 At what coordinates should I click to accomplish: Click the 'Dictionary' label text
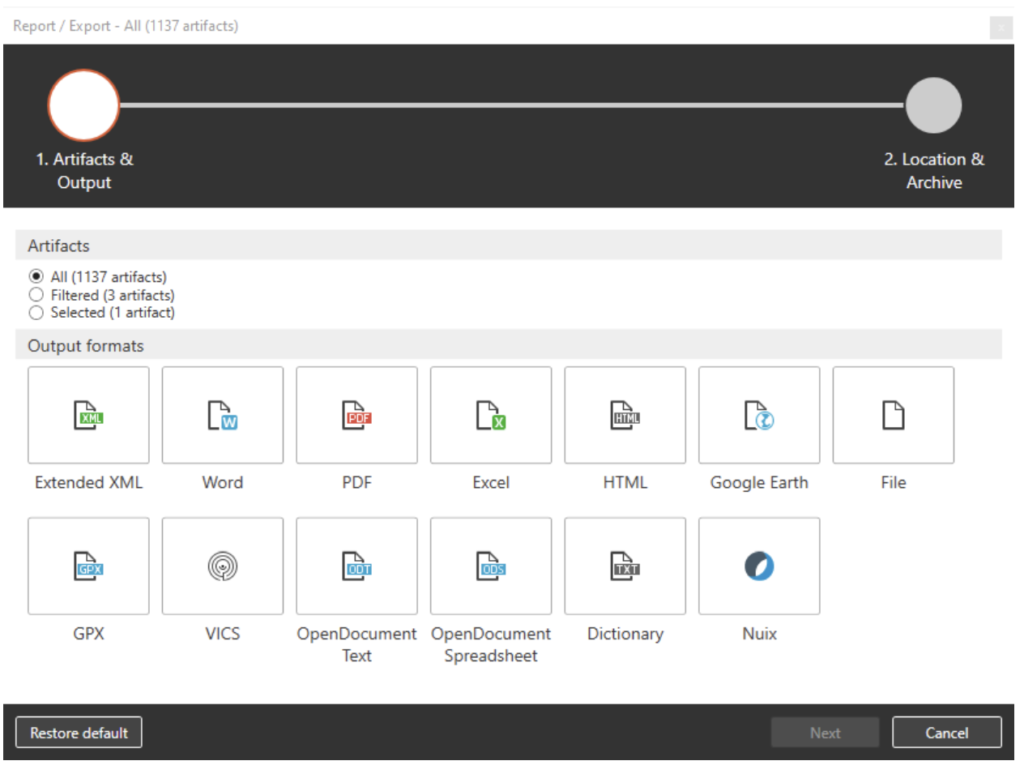point(625,634)
